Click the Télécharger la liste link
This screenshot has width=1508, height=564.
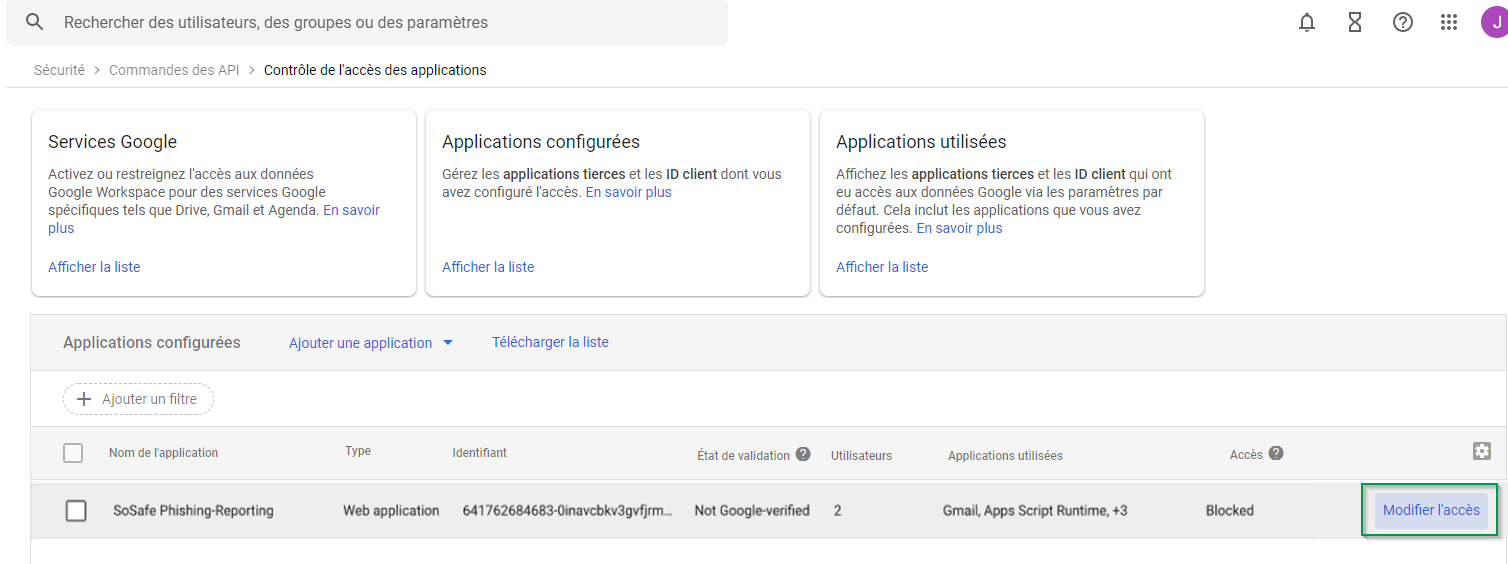[550, 342]
